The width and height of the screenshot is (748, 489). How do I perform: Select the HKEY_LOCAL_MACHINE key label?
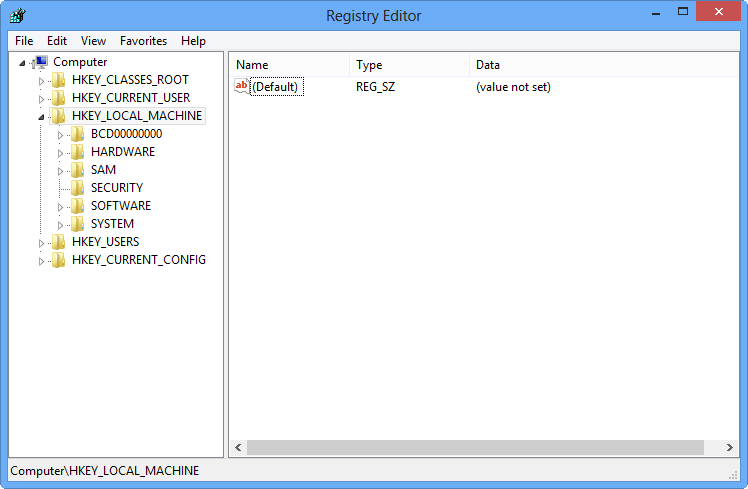click(137, 116)
